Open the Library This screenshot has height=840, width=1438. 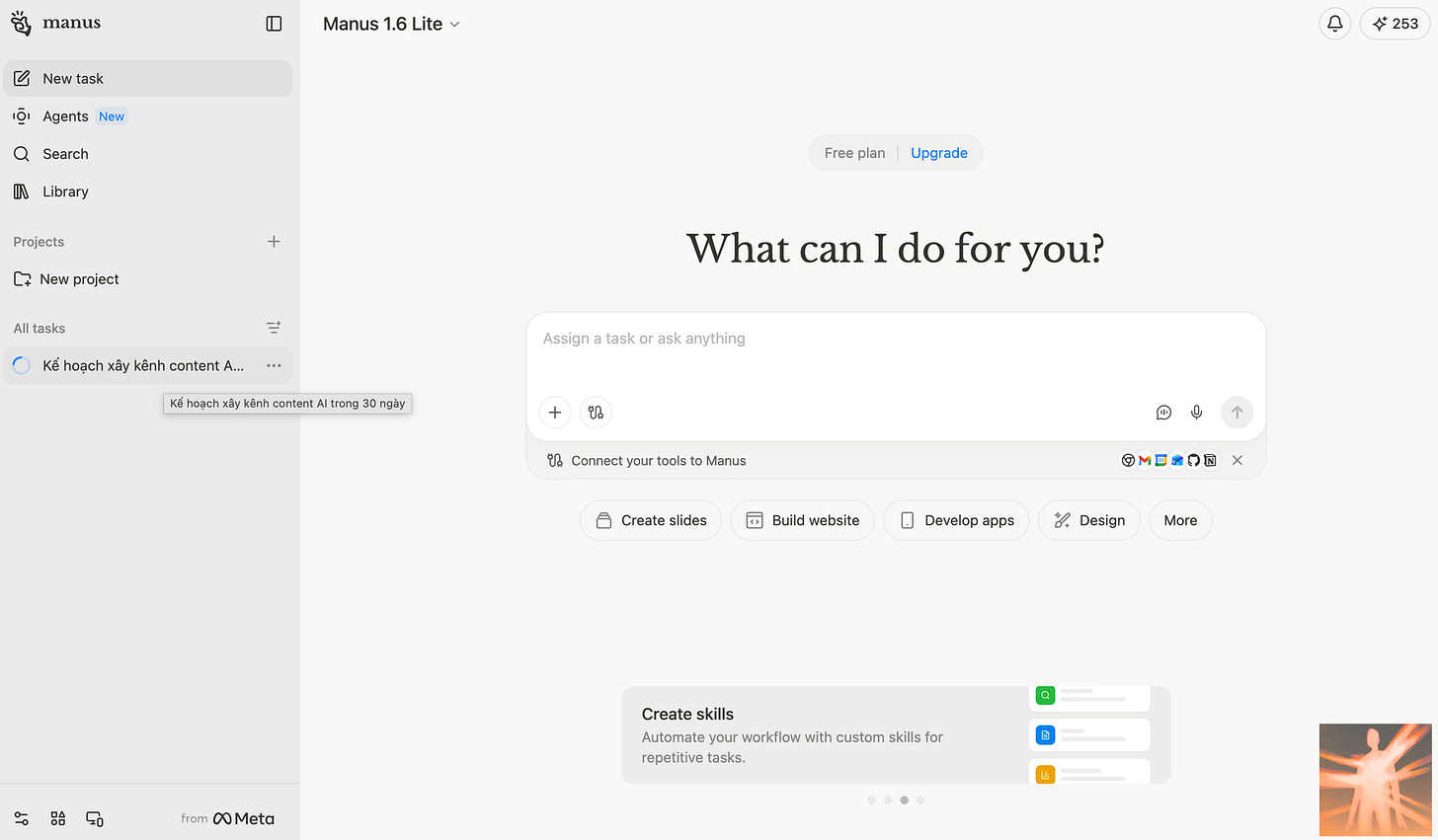[x=148, y=191]
